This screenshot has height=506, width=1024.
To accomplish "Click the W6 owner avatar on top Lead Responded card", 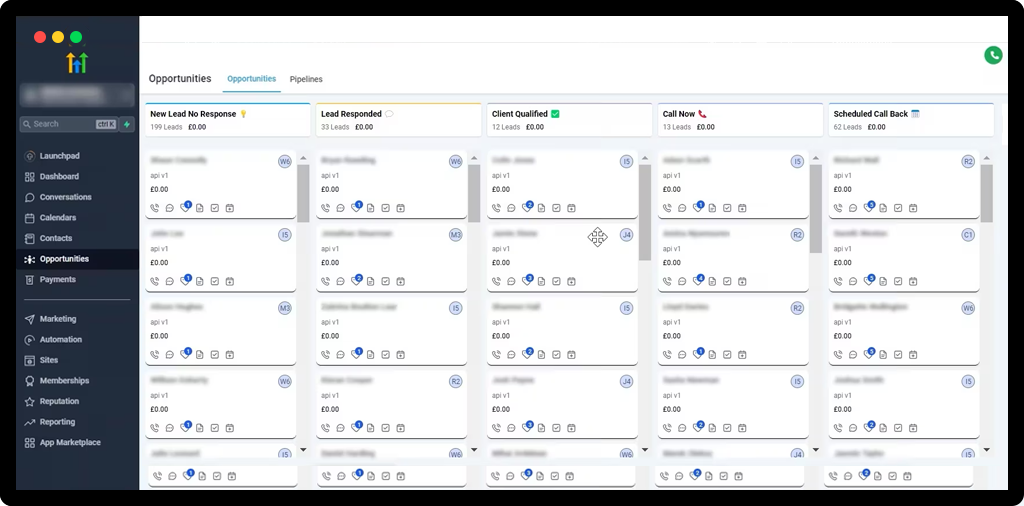I will [x=455, y=161].
